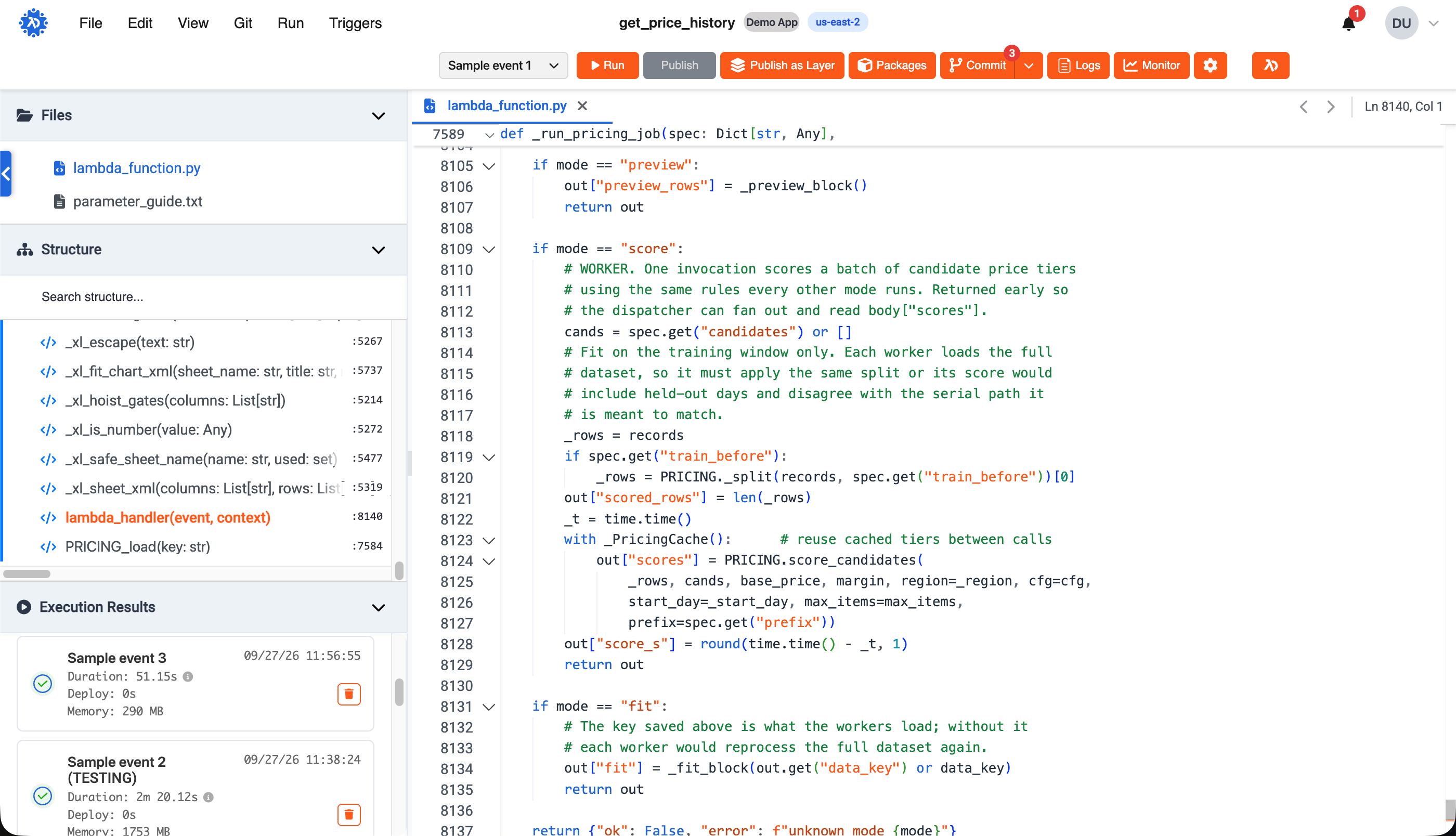Commit changes to Git
The height and width of the screenshot is (836, 1456).
[977, 66]
